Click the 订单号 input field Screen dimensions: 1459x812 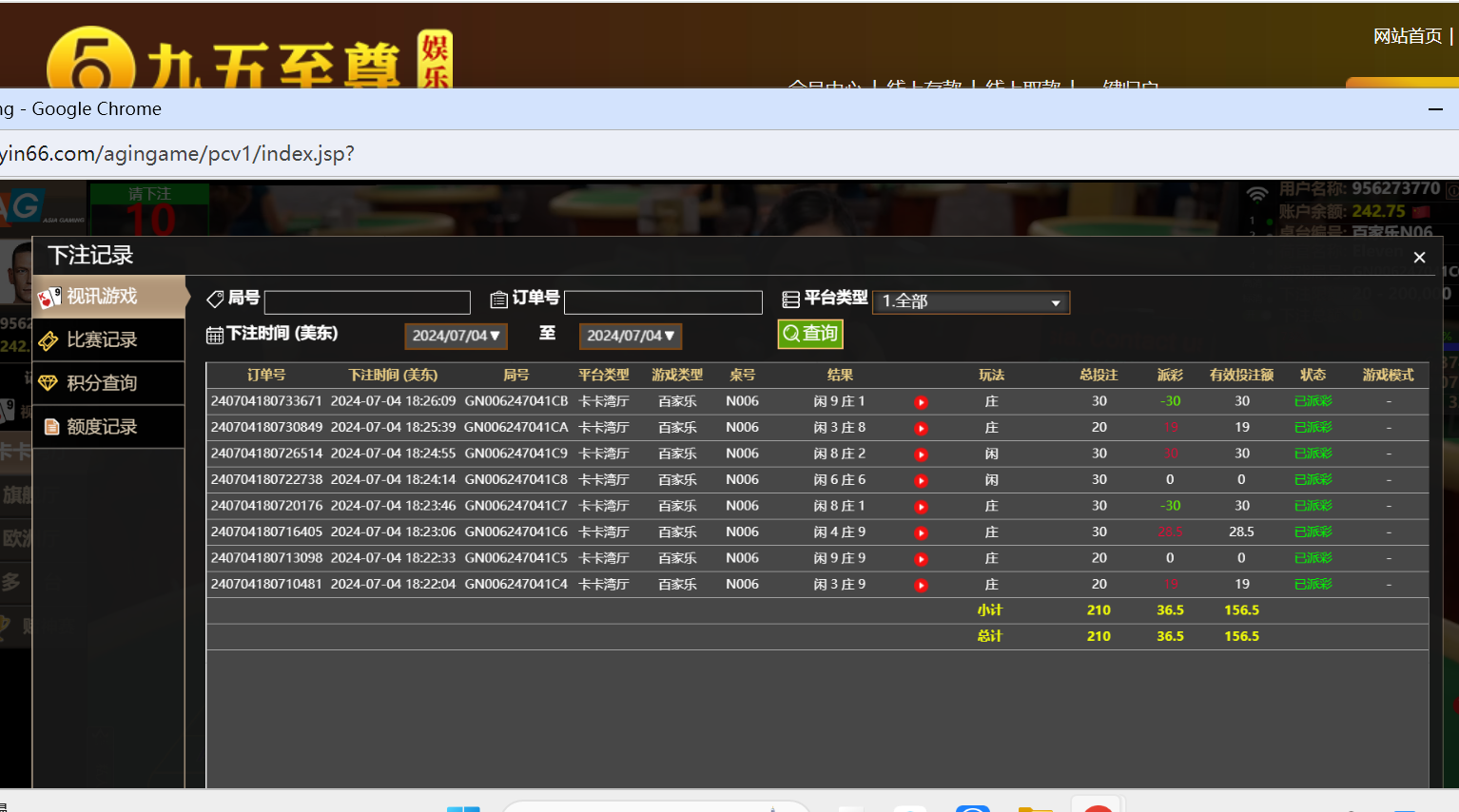click(x=663, y=302)
